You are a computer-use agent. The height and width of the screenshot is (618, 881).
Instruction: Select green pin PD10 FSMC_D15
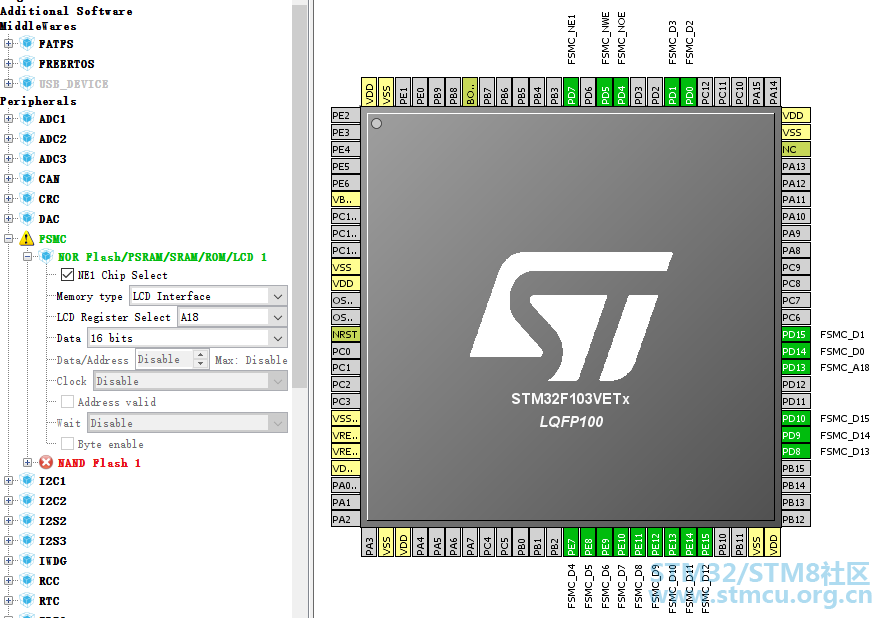click(x=796, y=418)
